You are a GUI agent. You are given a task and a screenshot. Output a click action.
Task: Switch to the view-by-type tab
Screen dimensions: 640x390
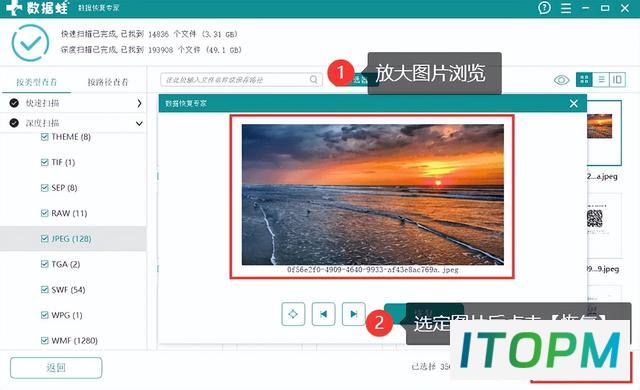tap(36, 82)
